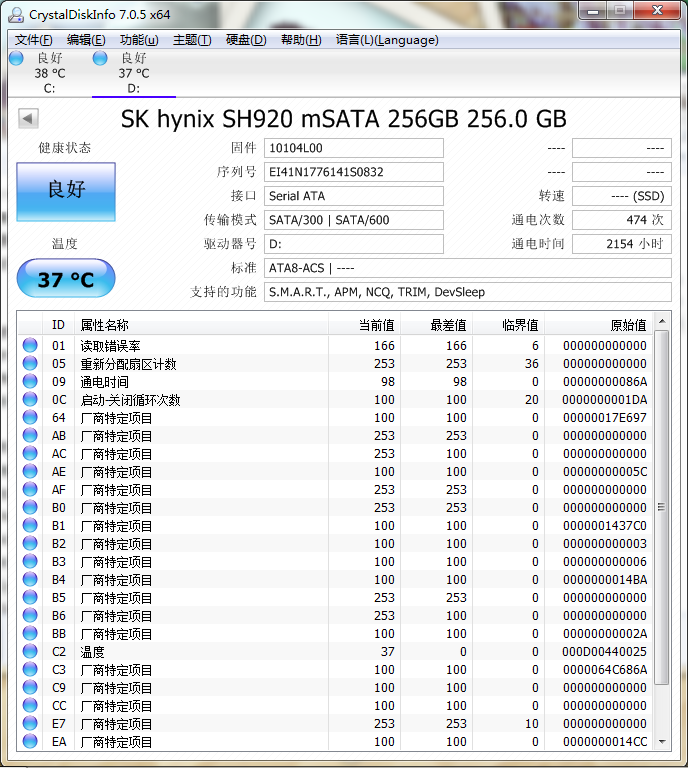Image resolution: width=689 pixels, height=768 pixels.
Task: Click the power on hours 2154 小时
Action: [x=621, y=244]
